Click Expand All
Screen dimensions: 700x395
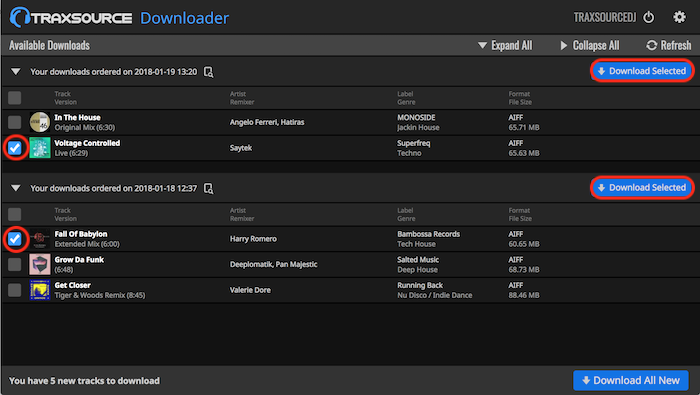(x=505, y=45)
